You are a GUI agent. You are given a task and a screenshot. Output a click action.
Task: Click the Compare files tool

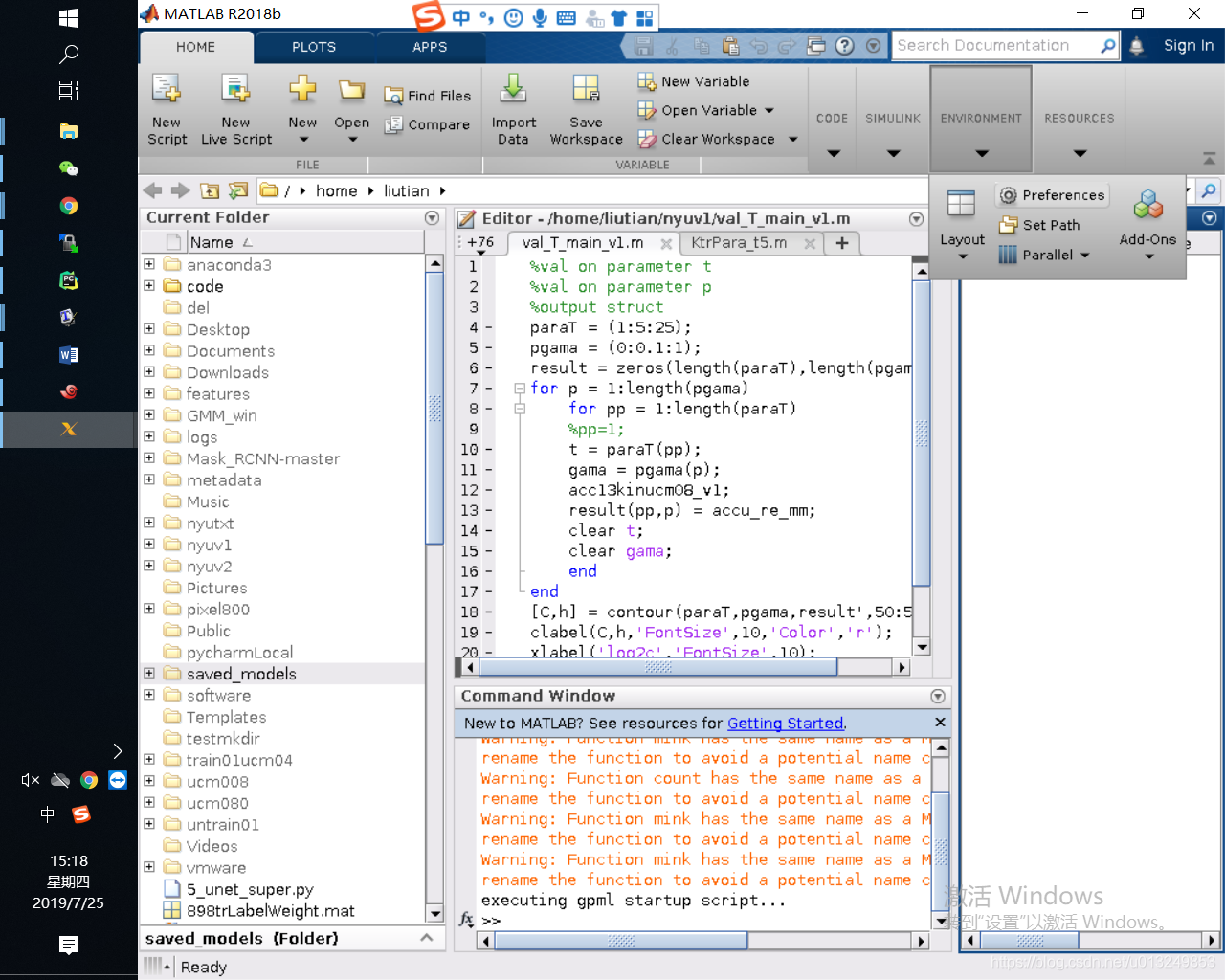(x=427, y=124)
